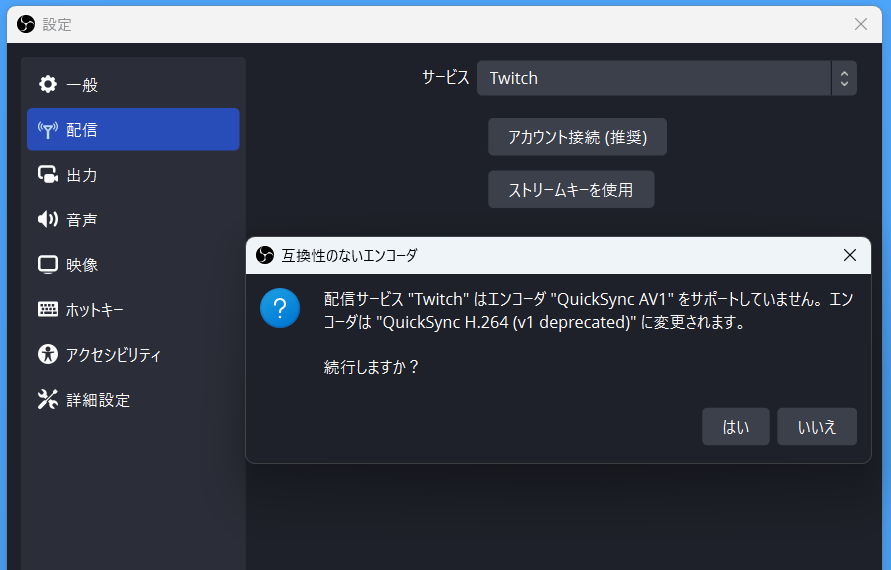Open the 映像 settings category label
This screenshot has height=570, width=891.
click(x=82, y=265)
